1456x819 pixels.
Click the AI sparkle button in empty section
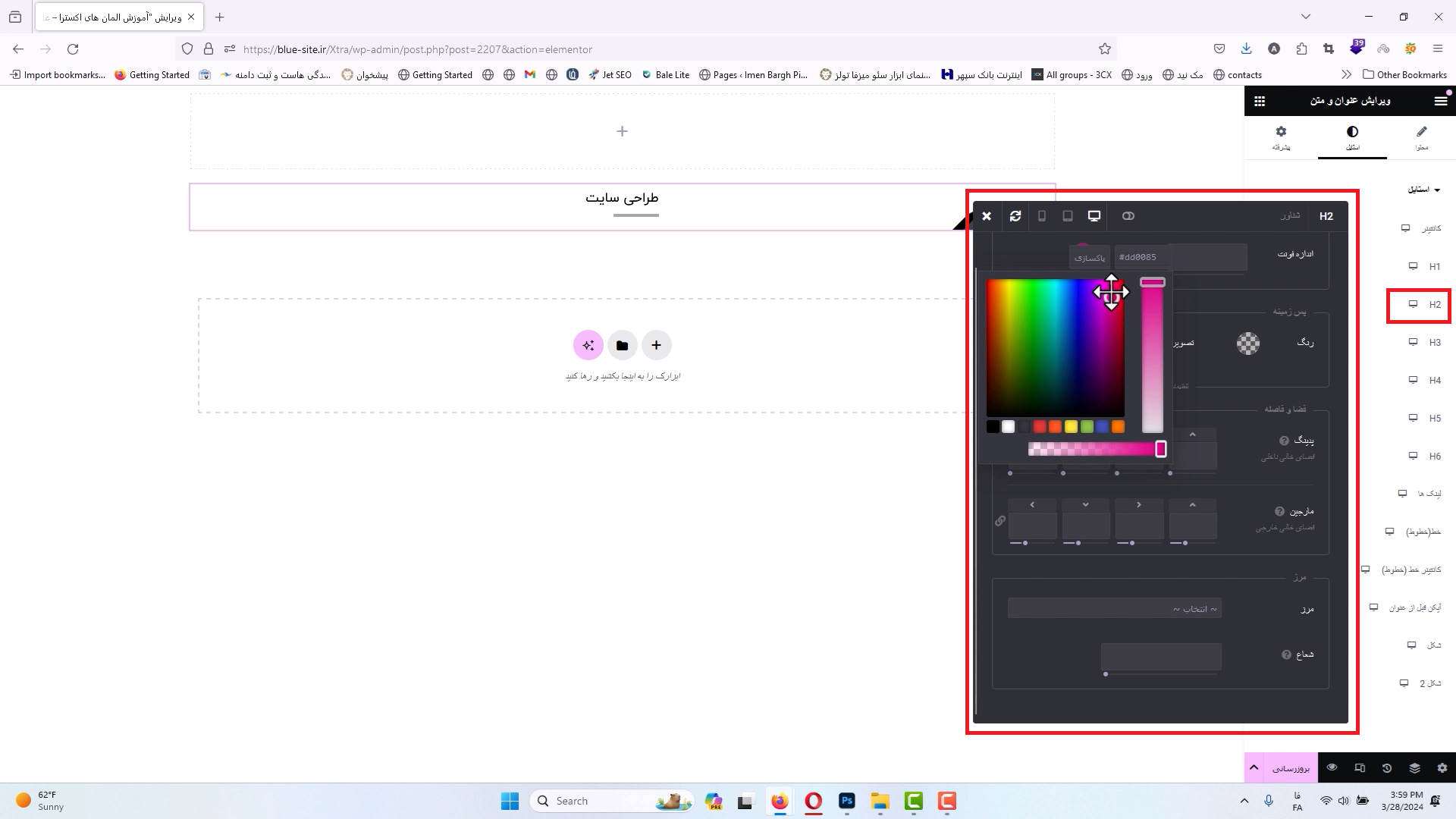(588, 346)
